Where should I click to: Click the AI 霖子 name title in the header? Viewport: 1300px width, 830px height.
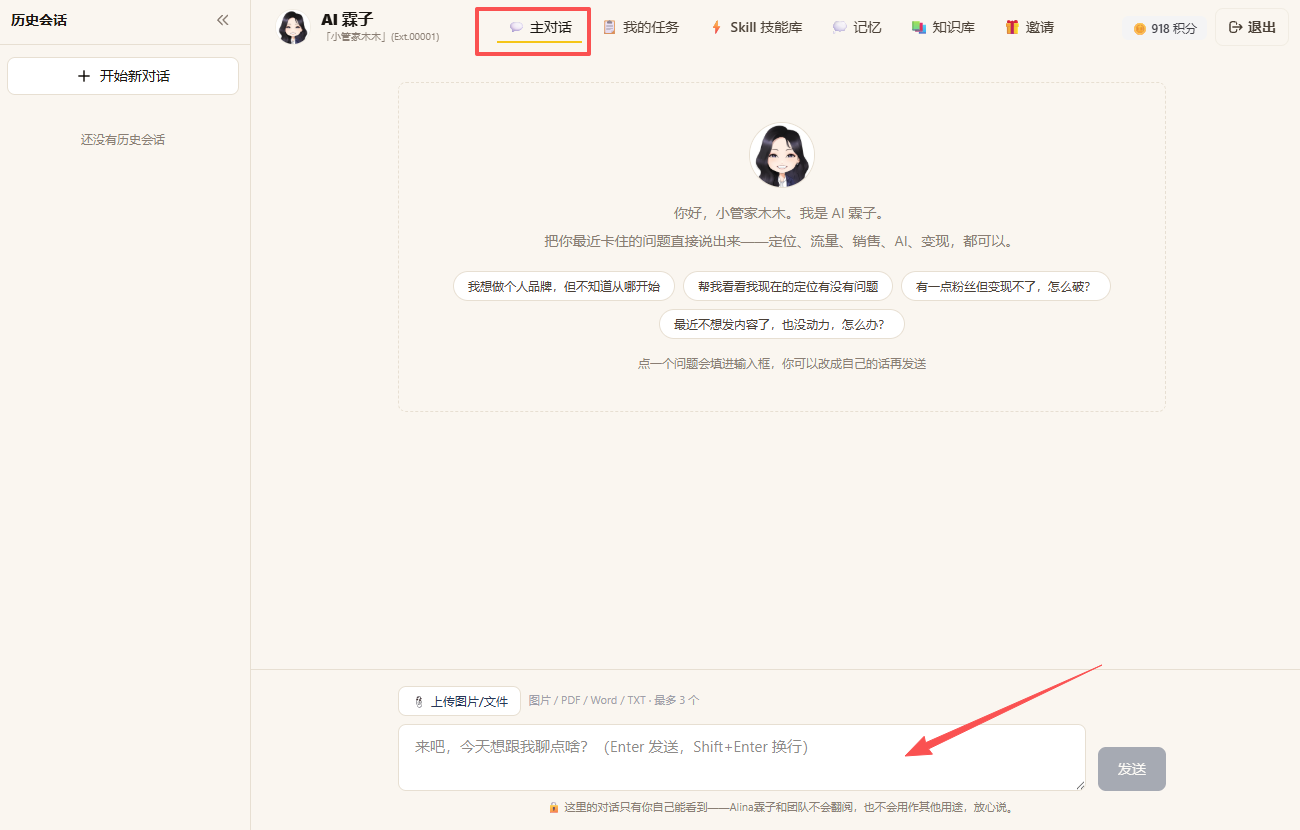pyautogui.click(x=347, y=19)
